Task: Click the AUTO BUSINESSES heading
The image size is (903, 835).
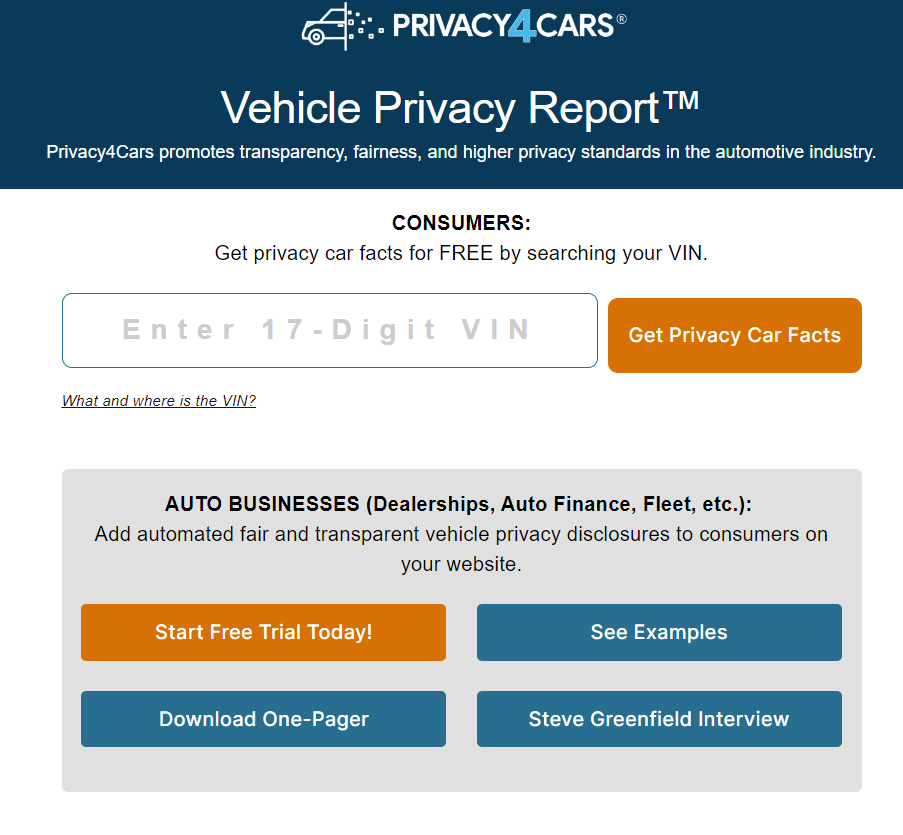Action: [x=459, y=504]
